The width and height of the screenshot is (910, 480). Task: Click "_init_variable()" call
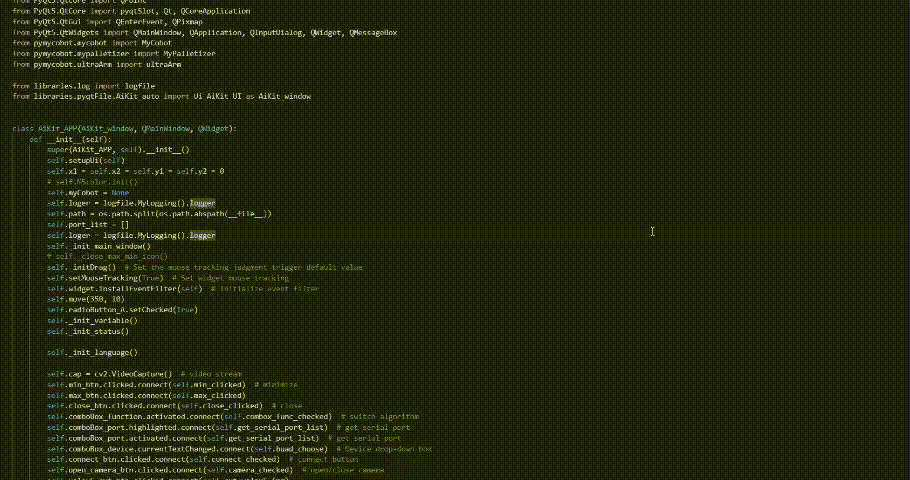click(x=103, y=320)
